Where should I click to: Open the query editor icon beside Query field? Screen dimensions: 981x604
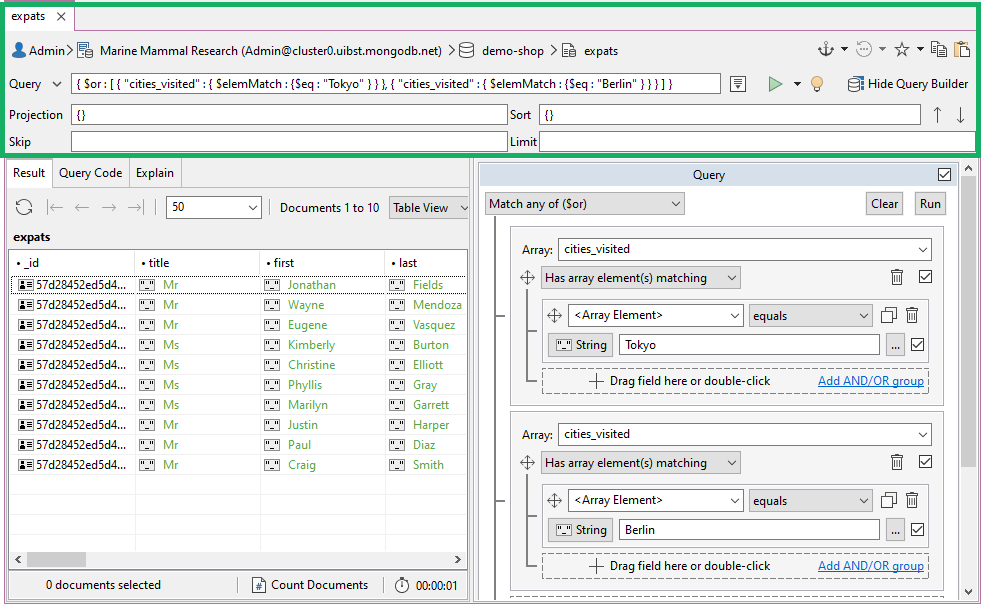pyautogui.click(x=738, y=84)
